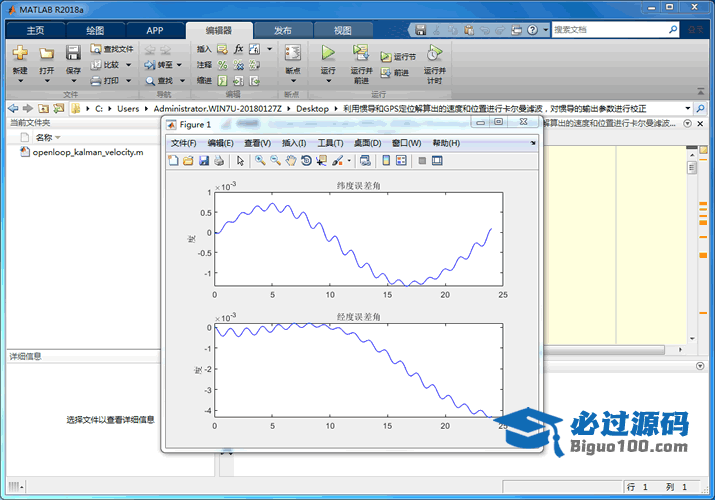Toggle the Insert Colorbar button in Figure 1
Image resolution: width=715 pixels, height=500 pixels.
pyautogui.click(x=386, y=160)
